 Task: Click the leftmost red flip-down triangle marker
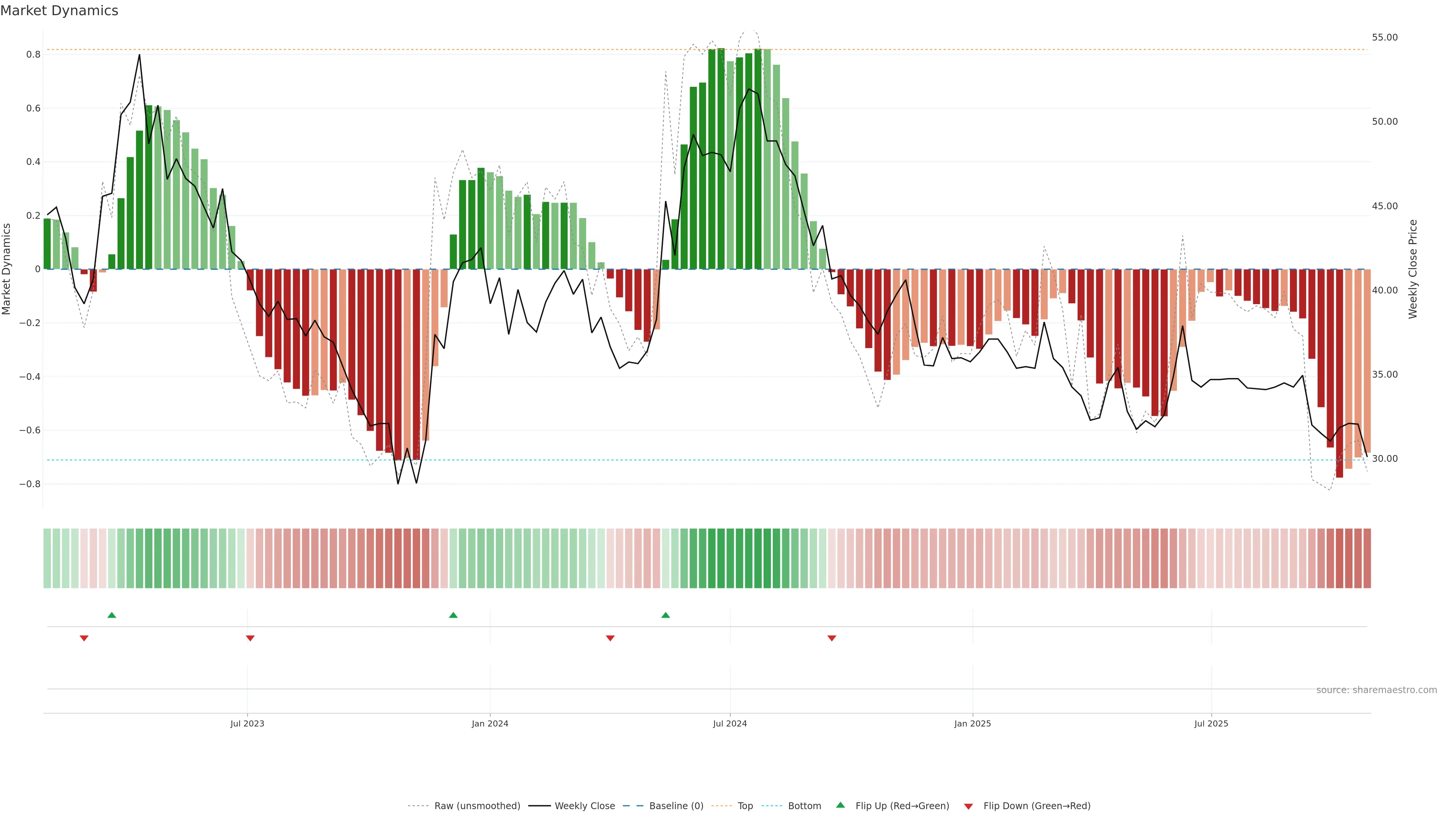pyautogui.click(x=84, y=638)
